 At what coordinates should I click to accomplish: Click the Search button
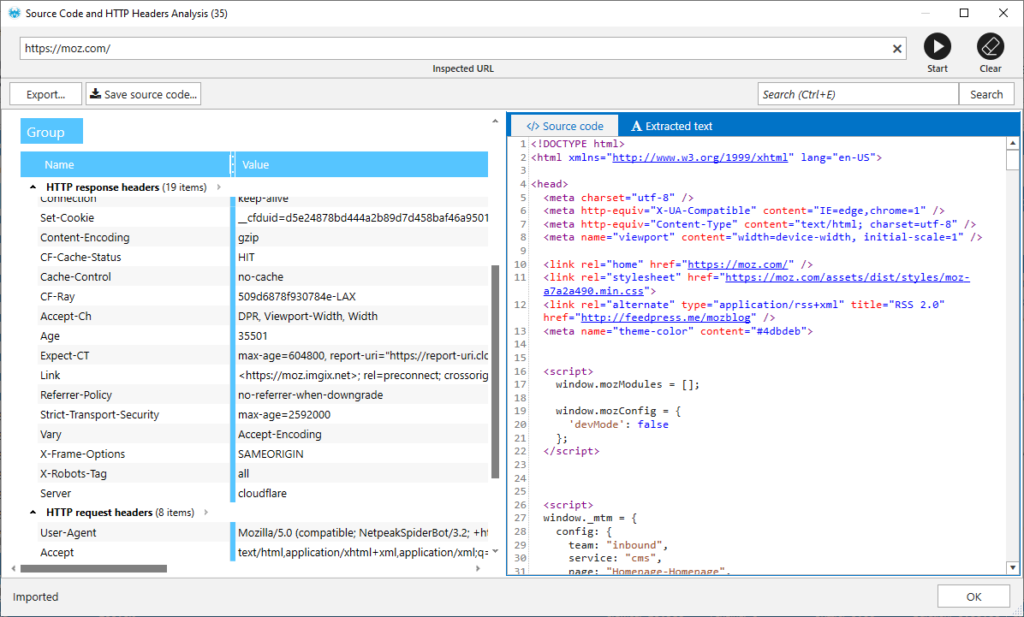(986, 94)
